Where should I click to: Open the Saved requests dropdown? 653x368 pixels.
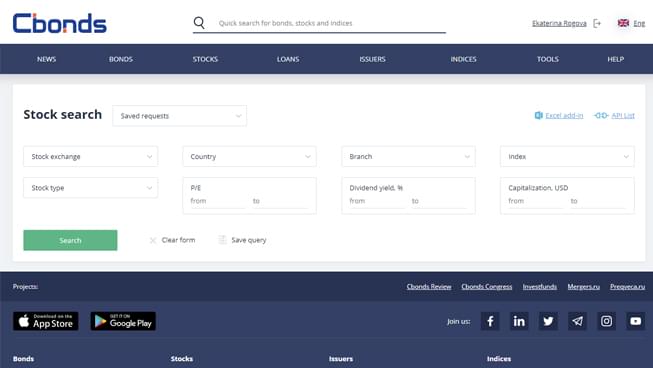tap(179, 116)
